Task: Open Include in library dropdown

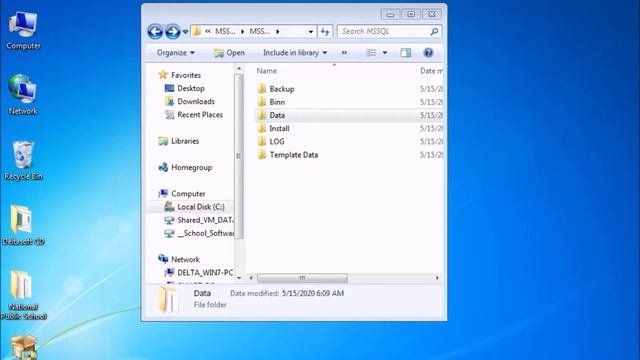Action: tap(295, 53)
